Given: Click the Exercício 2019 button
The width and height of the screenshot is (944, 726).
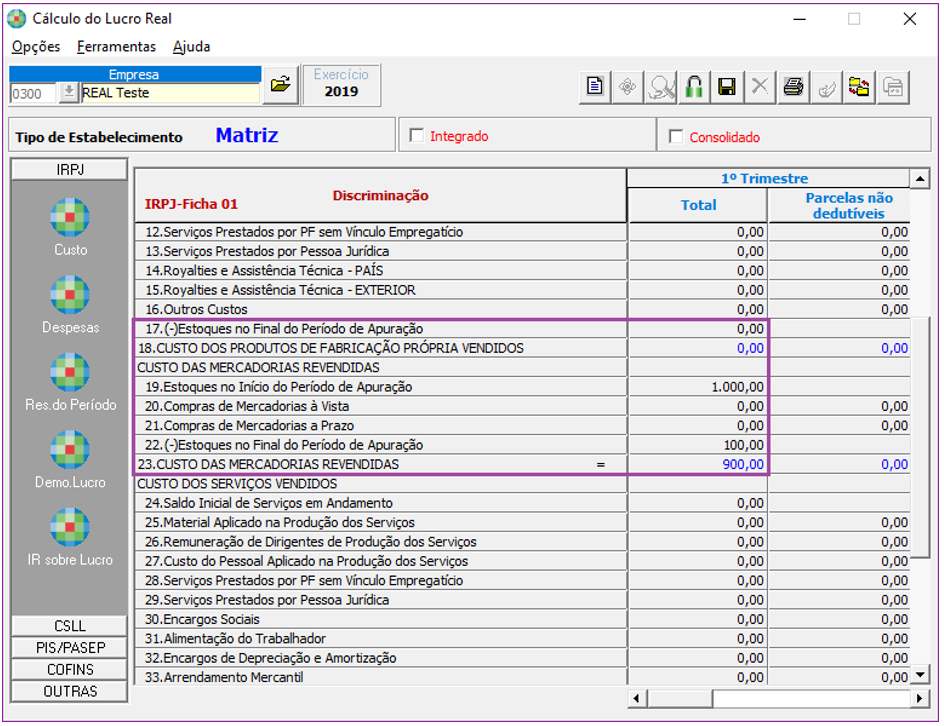Looking at the screenshot, I should click(x=341, y=85).
